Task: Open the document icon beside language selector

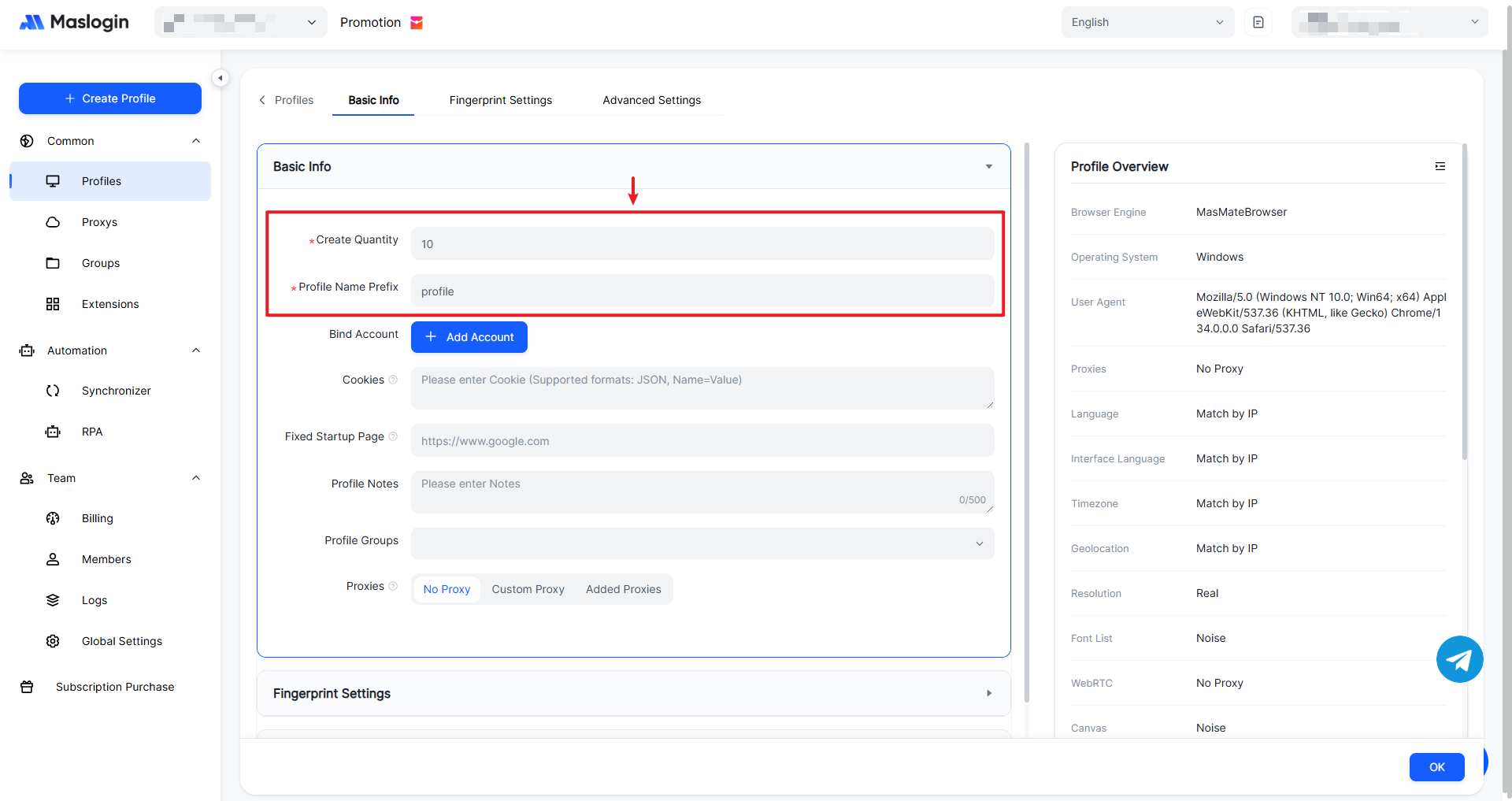Action: coord(1258,22)
